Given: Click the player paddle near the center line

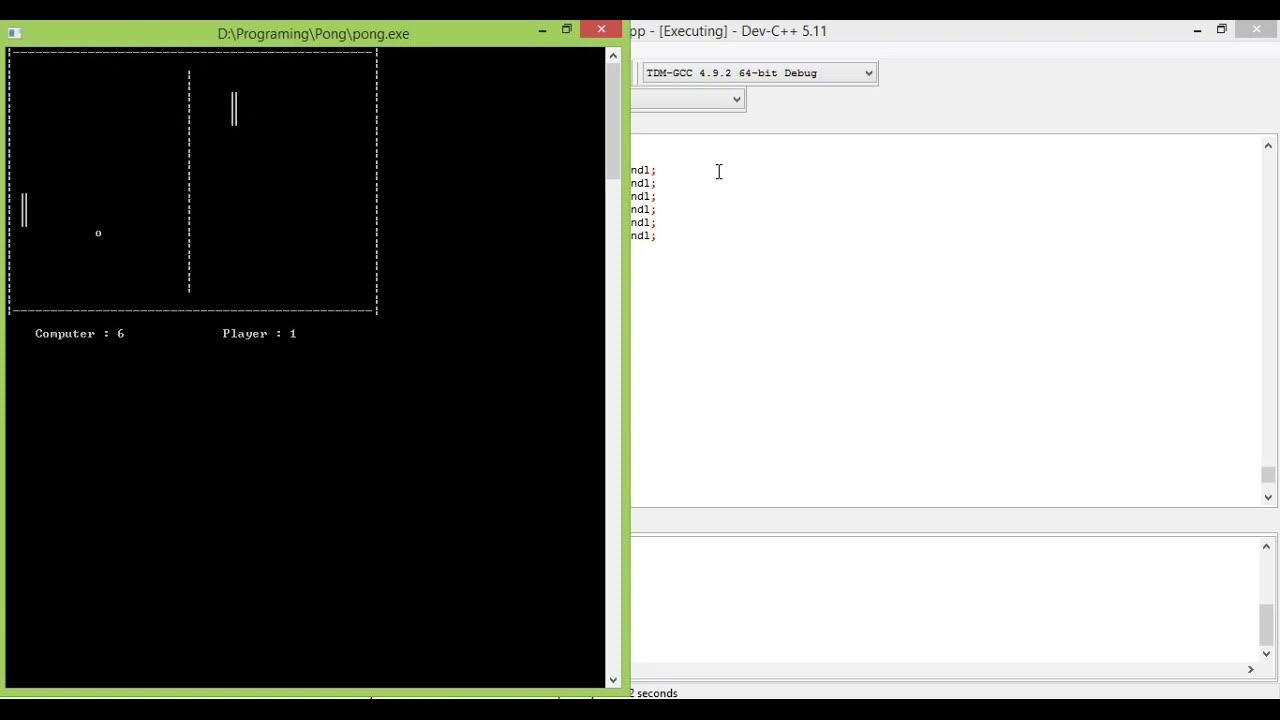Looking at the screenshot, I should click(234, 109).
